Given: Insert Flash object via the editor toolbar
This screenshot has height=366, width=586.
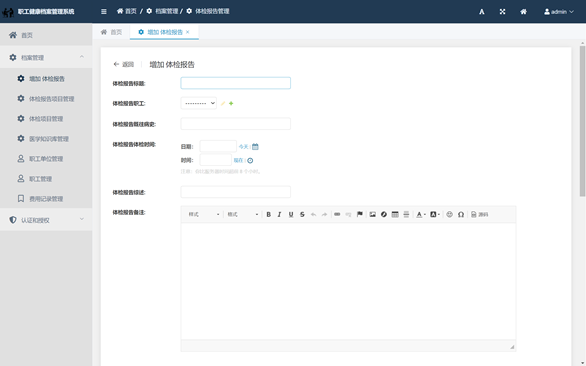Looking at the screenshot, I should tap(384, 214).
